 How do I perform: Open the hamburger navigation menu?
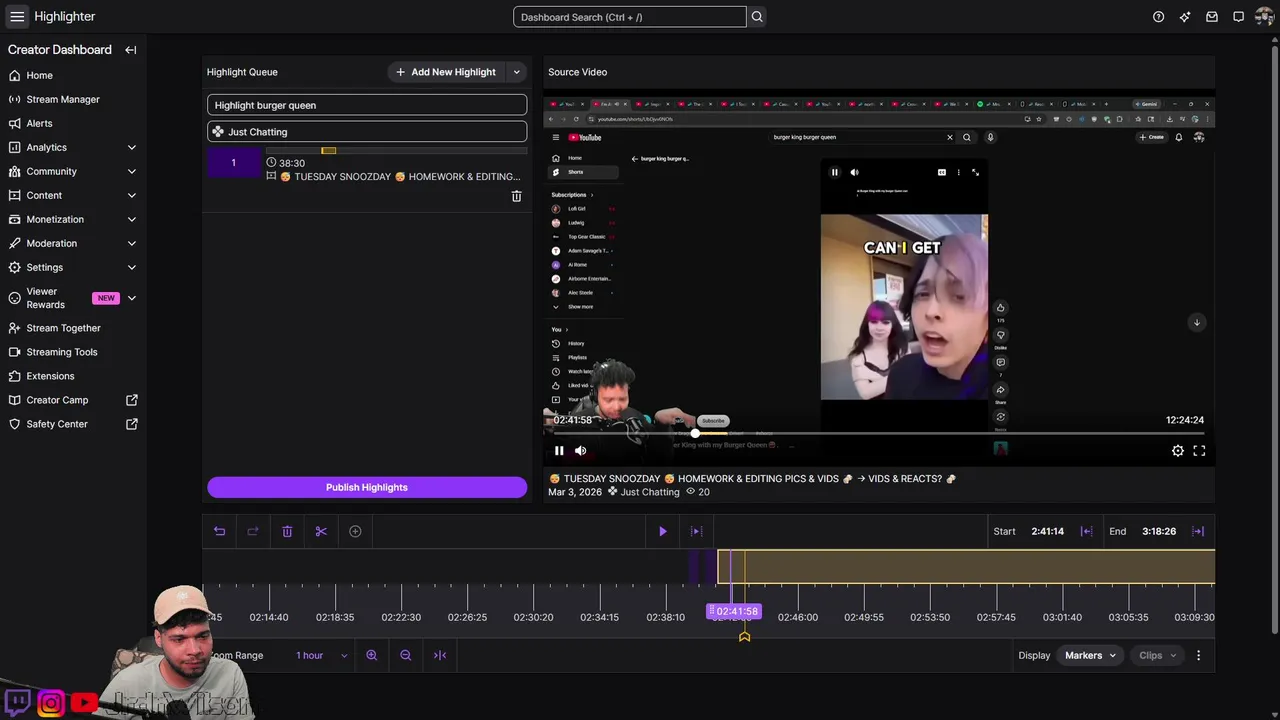[17, 16]
